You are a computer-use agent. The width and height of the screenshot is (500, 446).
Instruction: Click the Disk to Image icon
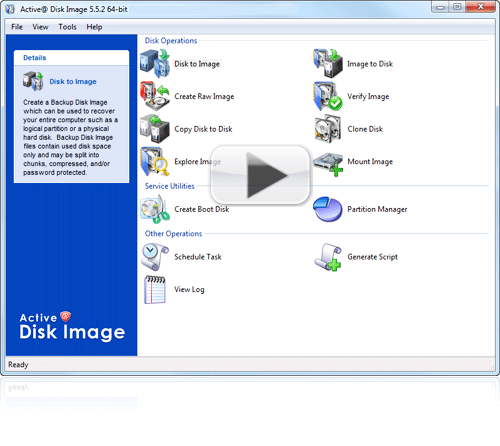(155, 63)
